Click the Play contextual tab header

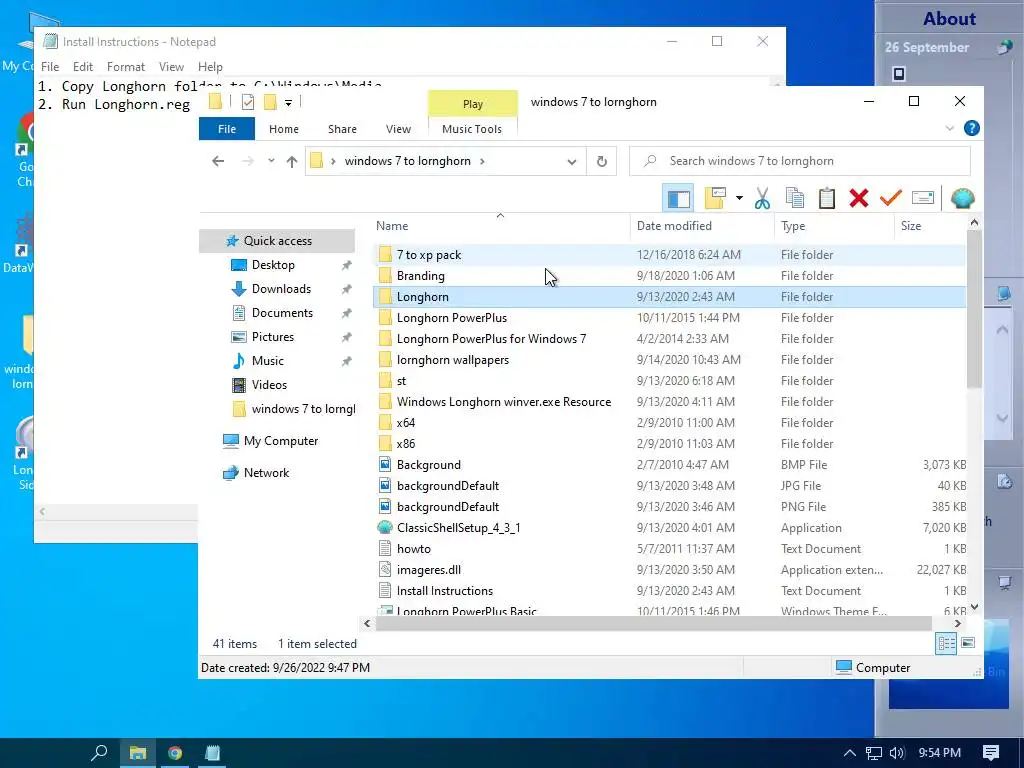[x=473, y=104]
